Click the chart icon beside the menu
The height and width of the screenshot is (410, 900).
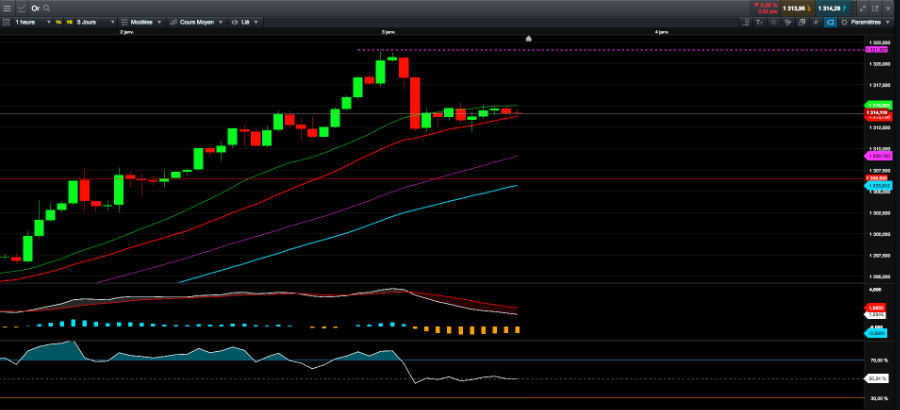tap(21, 9)
